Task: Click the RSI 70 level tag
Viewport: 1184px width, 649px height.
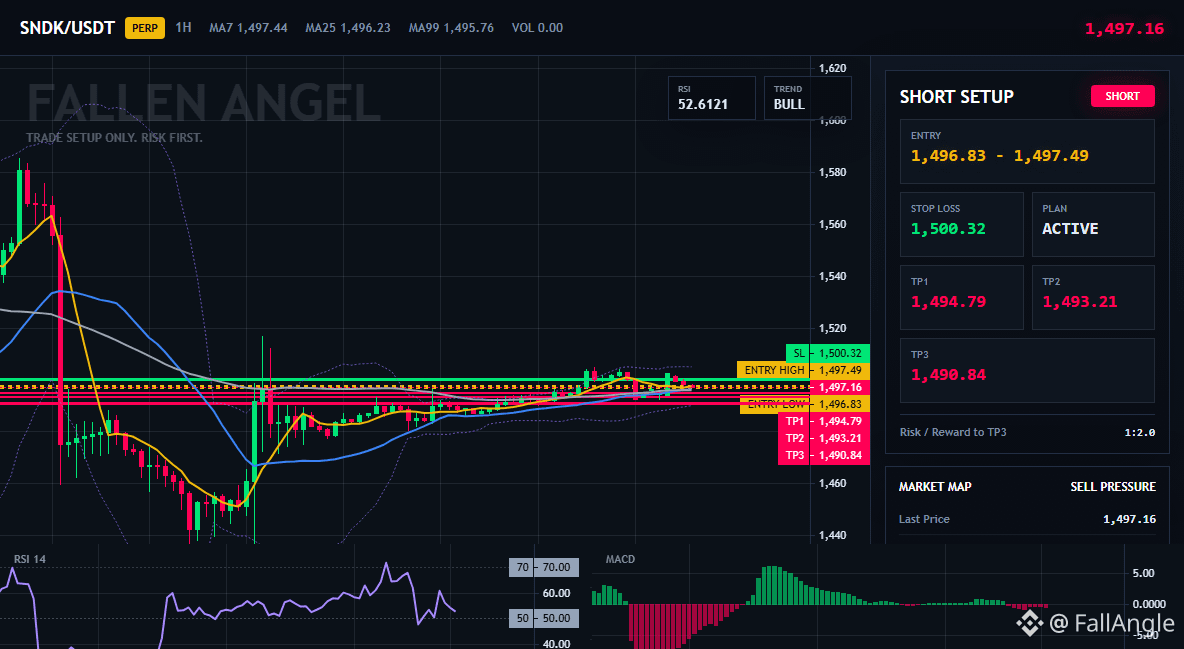Action: point(544,567)
